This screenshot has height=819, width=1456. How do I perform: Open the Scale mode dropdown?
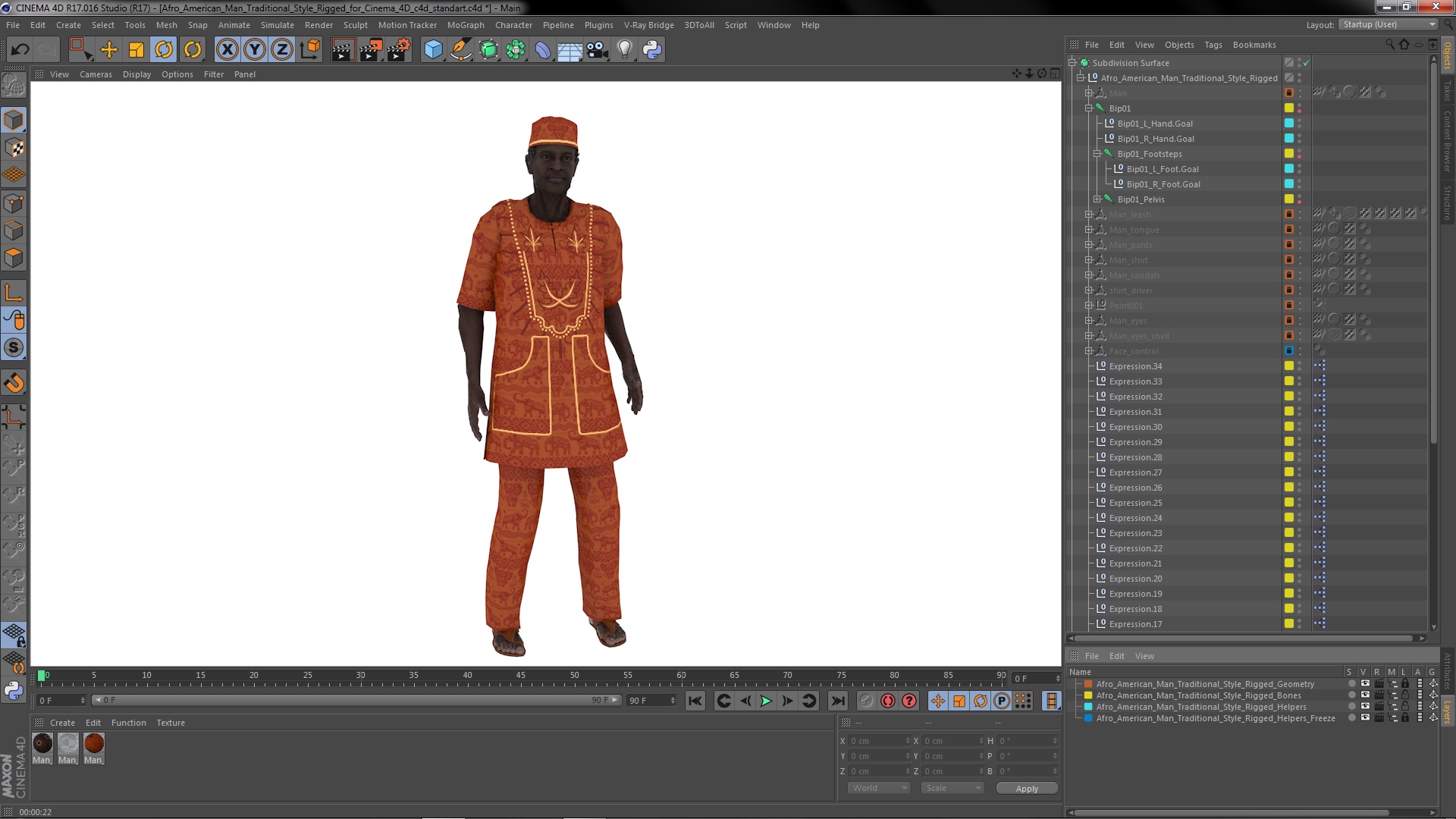pyautogui.click(x=952, y=788)
